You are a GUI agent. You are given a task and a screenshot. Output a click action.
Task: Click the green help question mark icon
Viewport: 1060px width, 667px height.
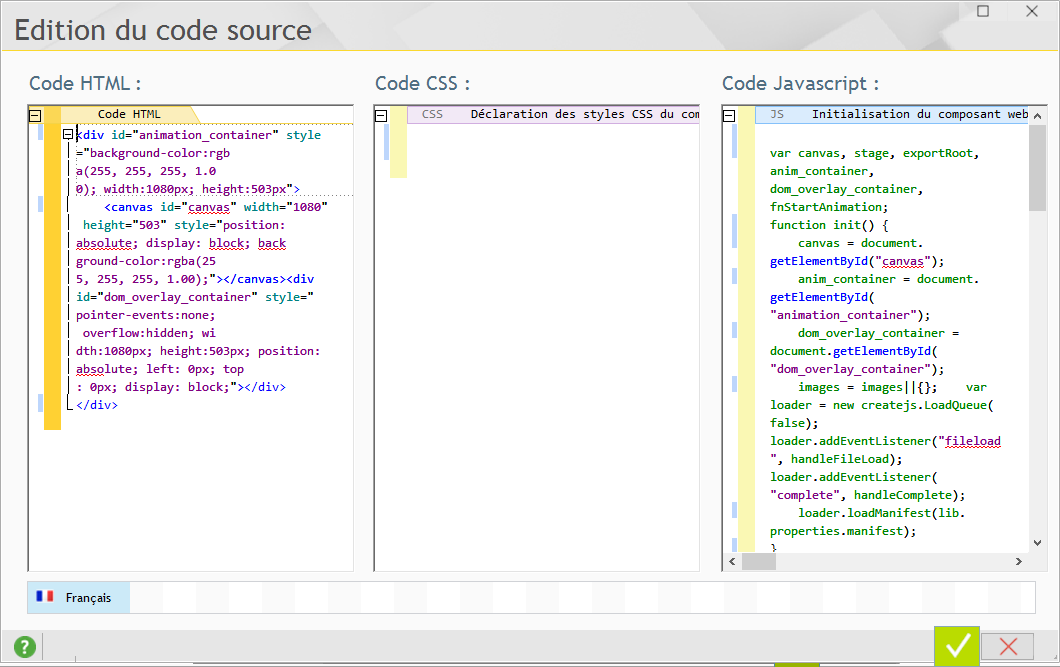tap(25, 647)
